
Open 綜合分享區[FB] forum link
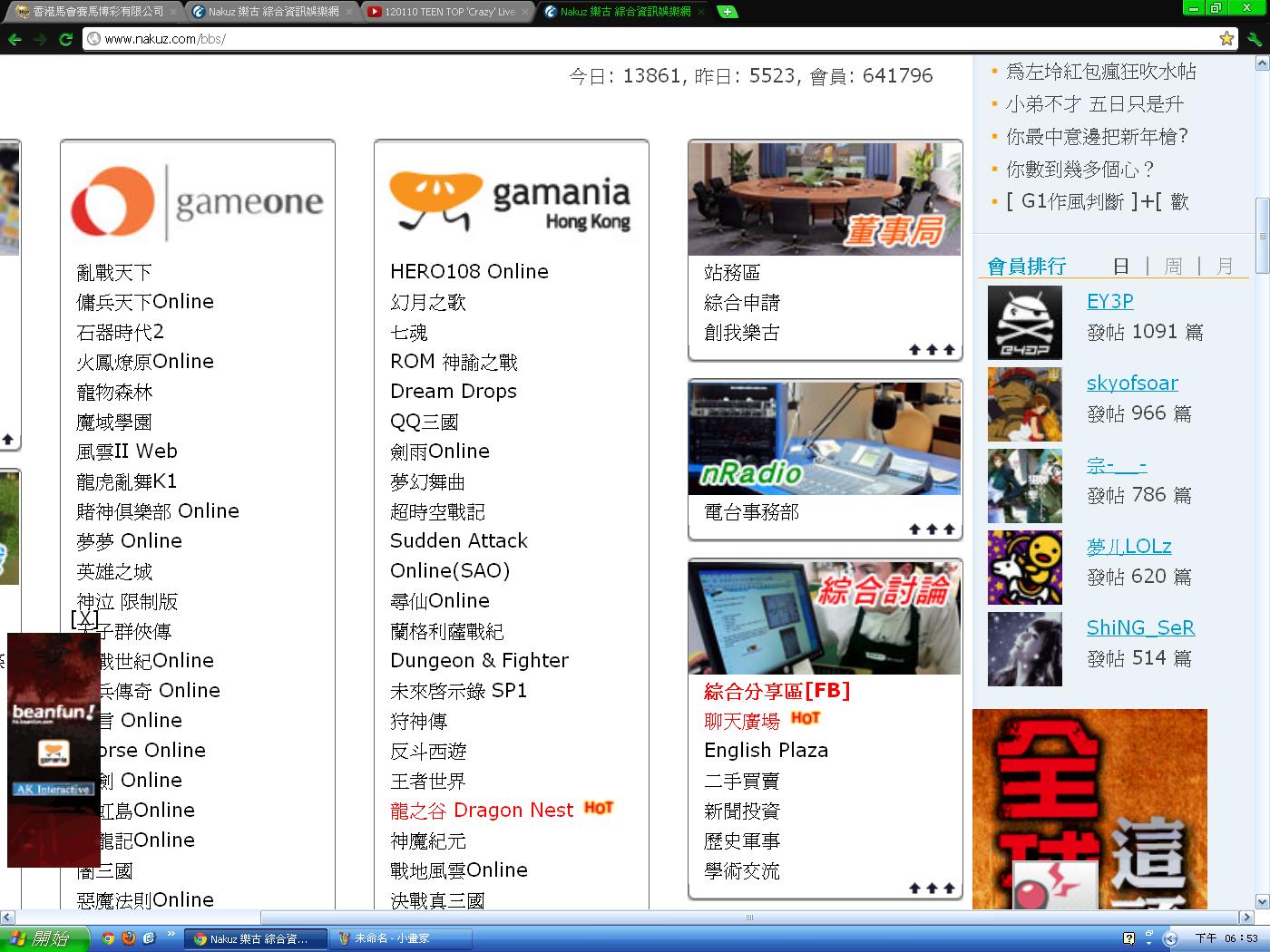point(777,691)
